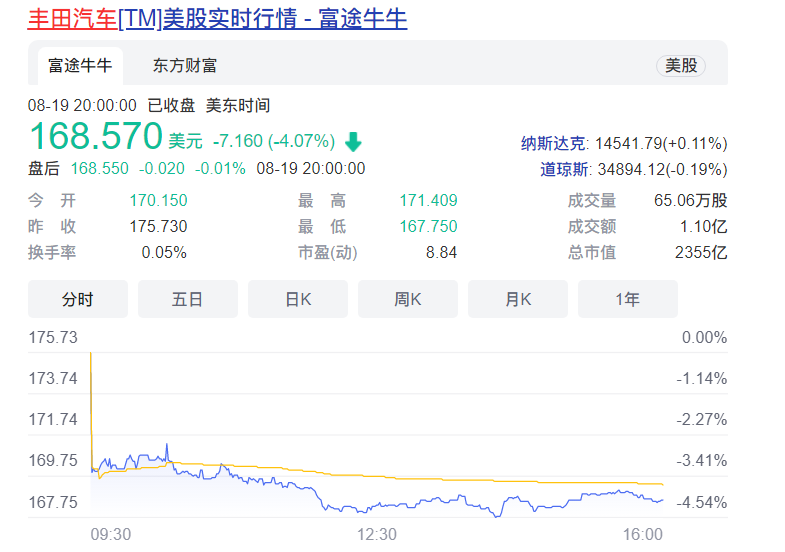Click the Dow value 34894.12(-0.19%)

[x=662, y=170]
